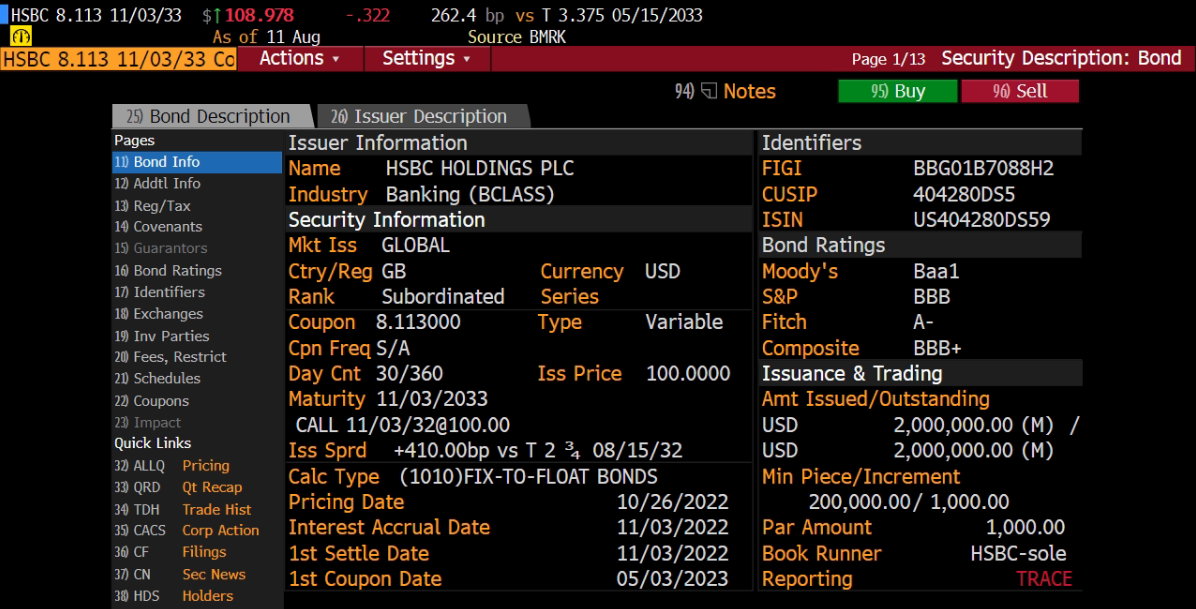Image resolution: width=1196 pixels, height=609 pixels.
Task: Select the HSBC 8.113 11/03/33 security field
Action: [x=118, y=59]
